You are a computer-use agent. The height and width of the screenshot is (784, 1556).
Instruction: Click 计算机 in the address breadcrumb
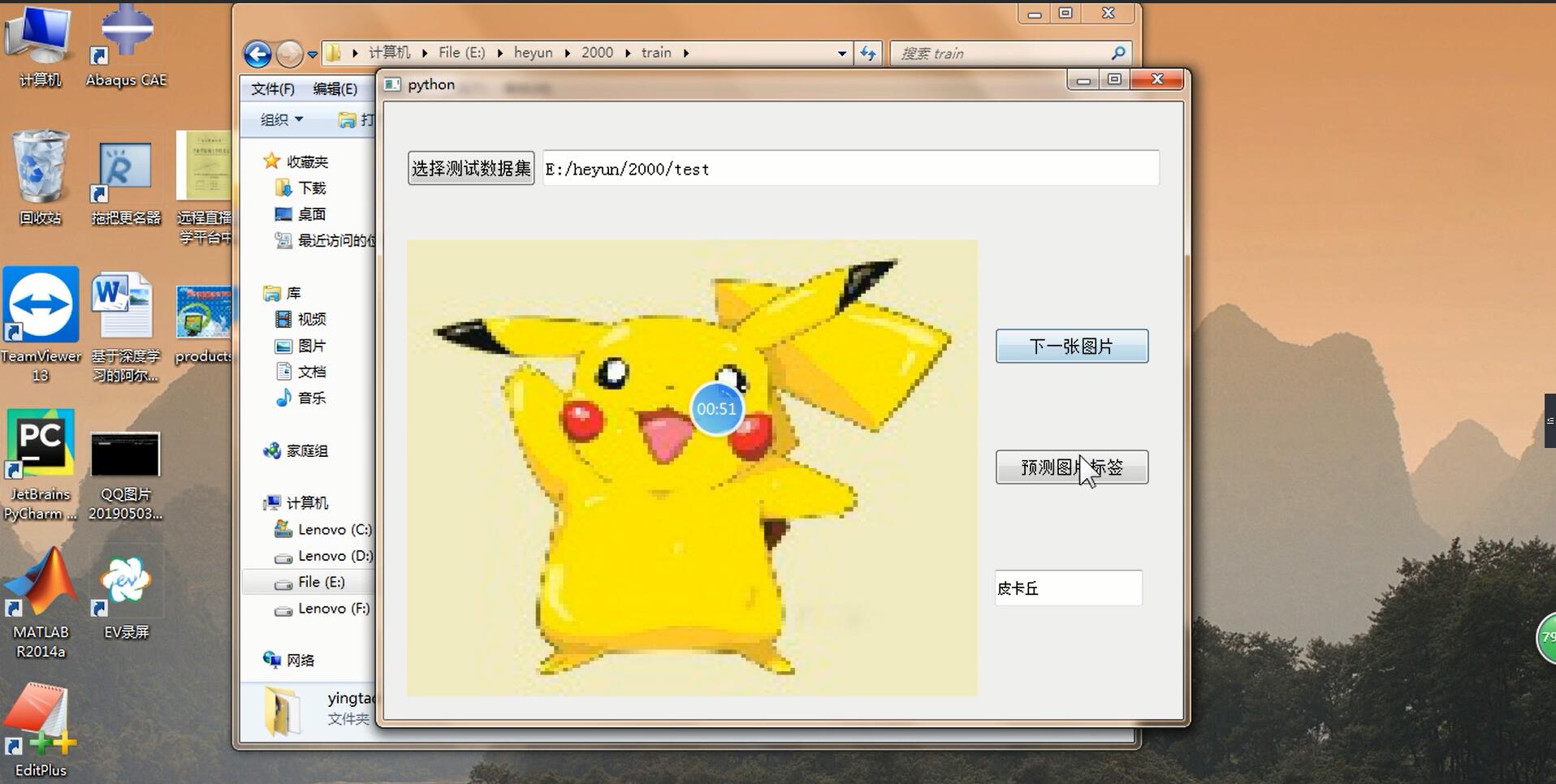[390, 53]
